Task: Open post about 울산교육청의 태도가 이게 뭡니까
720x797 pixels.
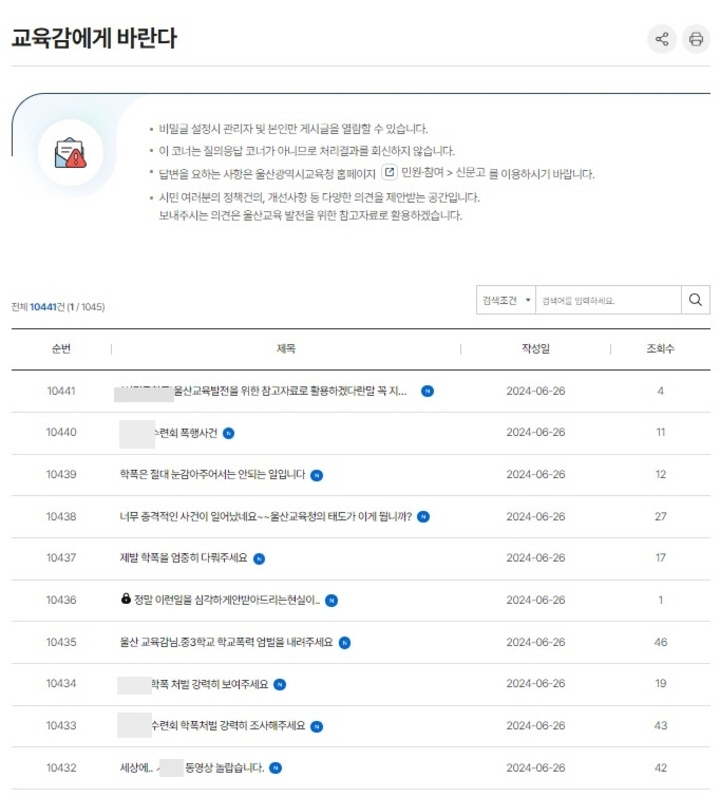Action: pyautogui.click(x=265, y=516)
